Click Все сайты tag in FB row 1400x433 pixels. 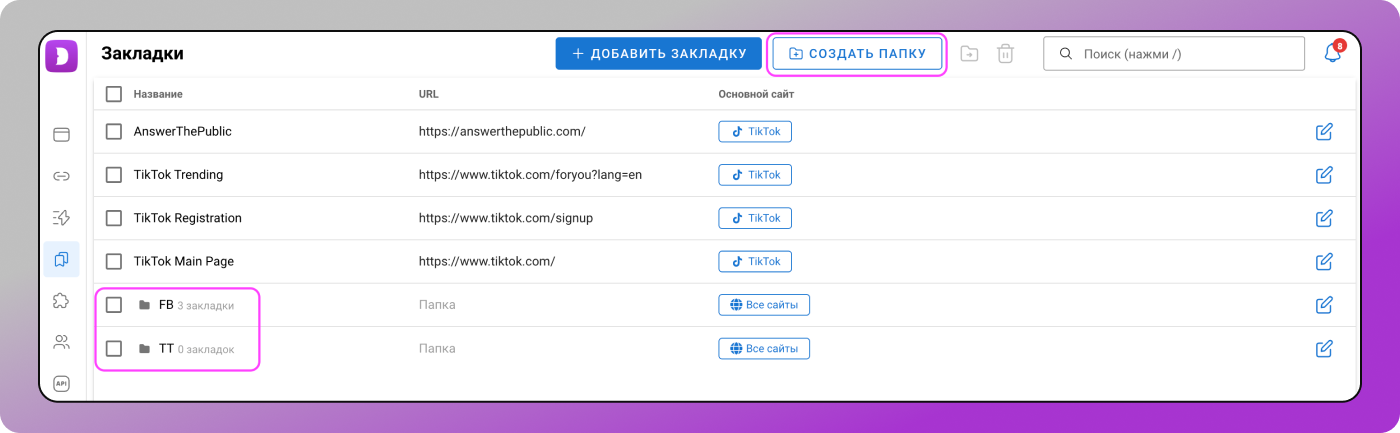tap(764, 305)
